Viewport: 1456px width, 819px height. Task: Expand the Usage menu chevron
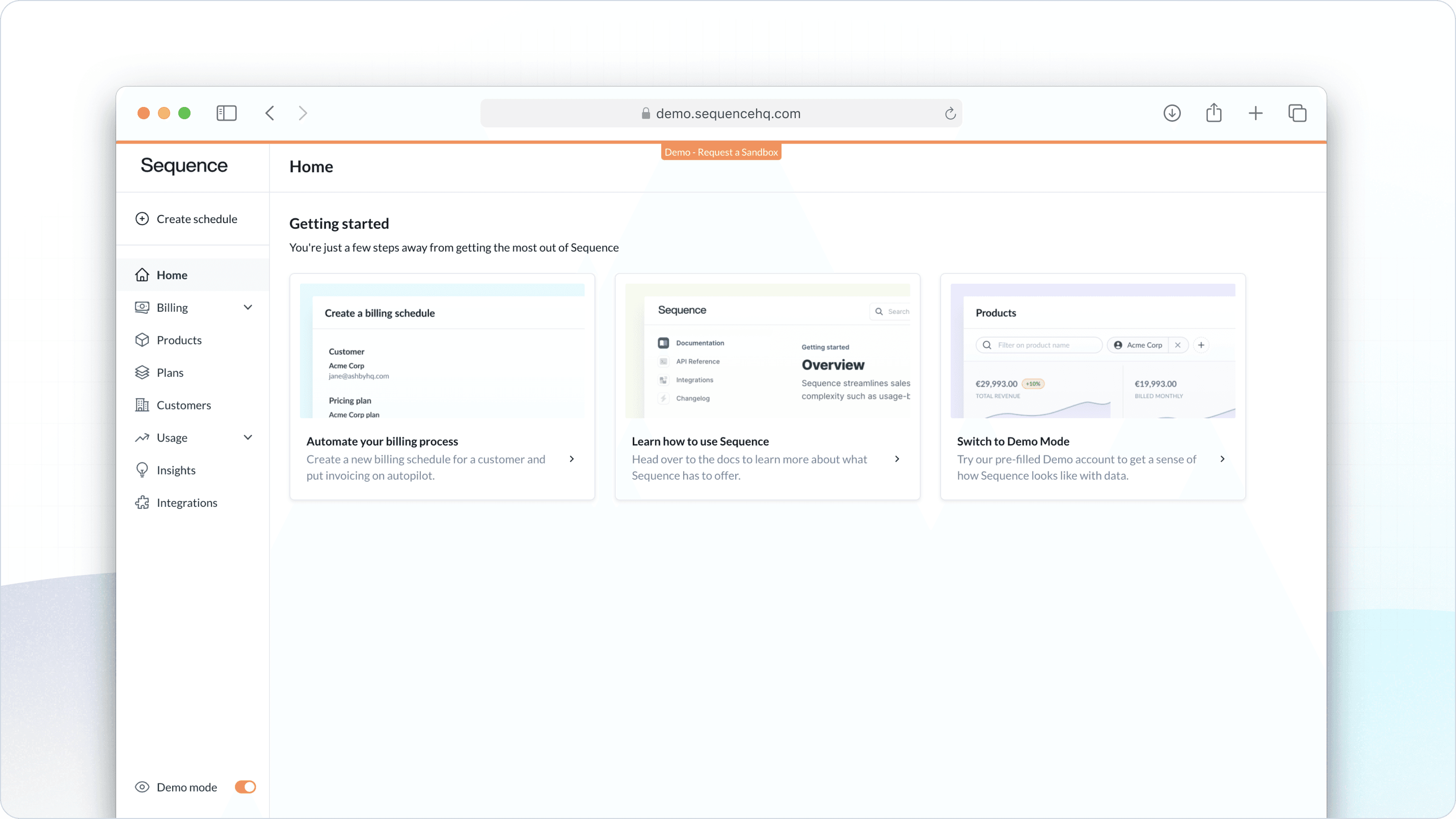click(248, 438)
